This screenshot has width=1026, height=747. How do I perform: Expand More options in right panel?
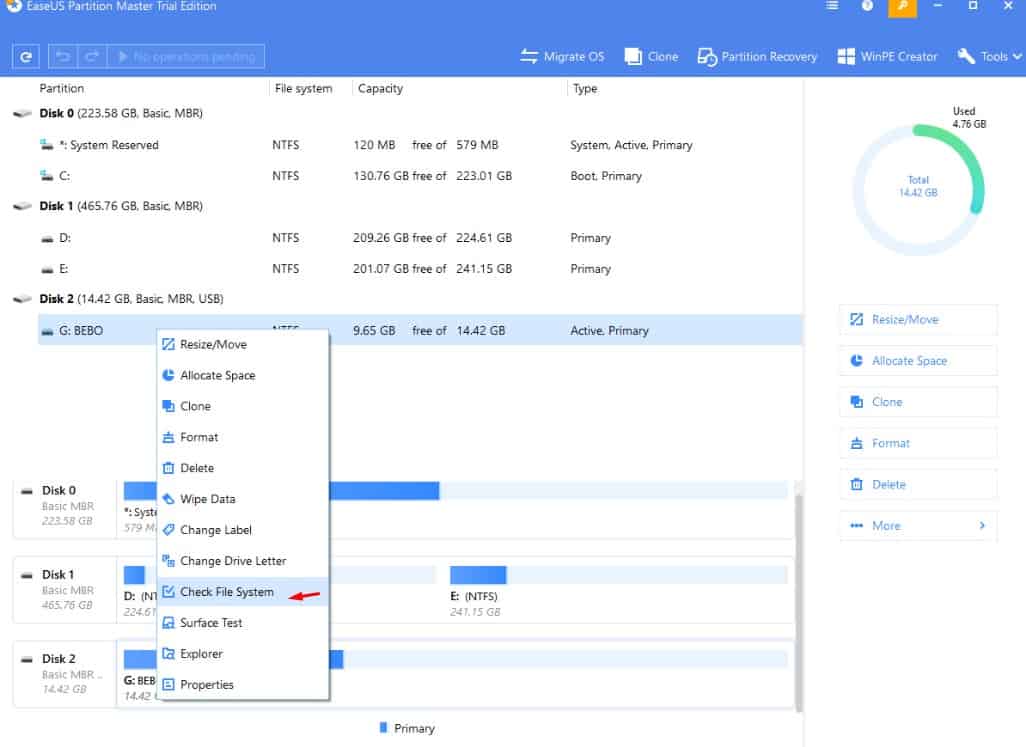click(x=918, y=526)
